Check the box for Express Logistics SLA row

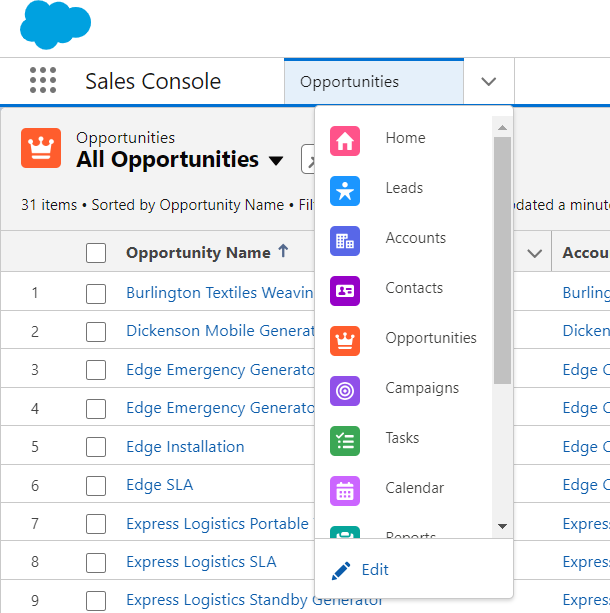coord(96,563)
